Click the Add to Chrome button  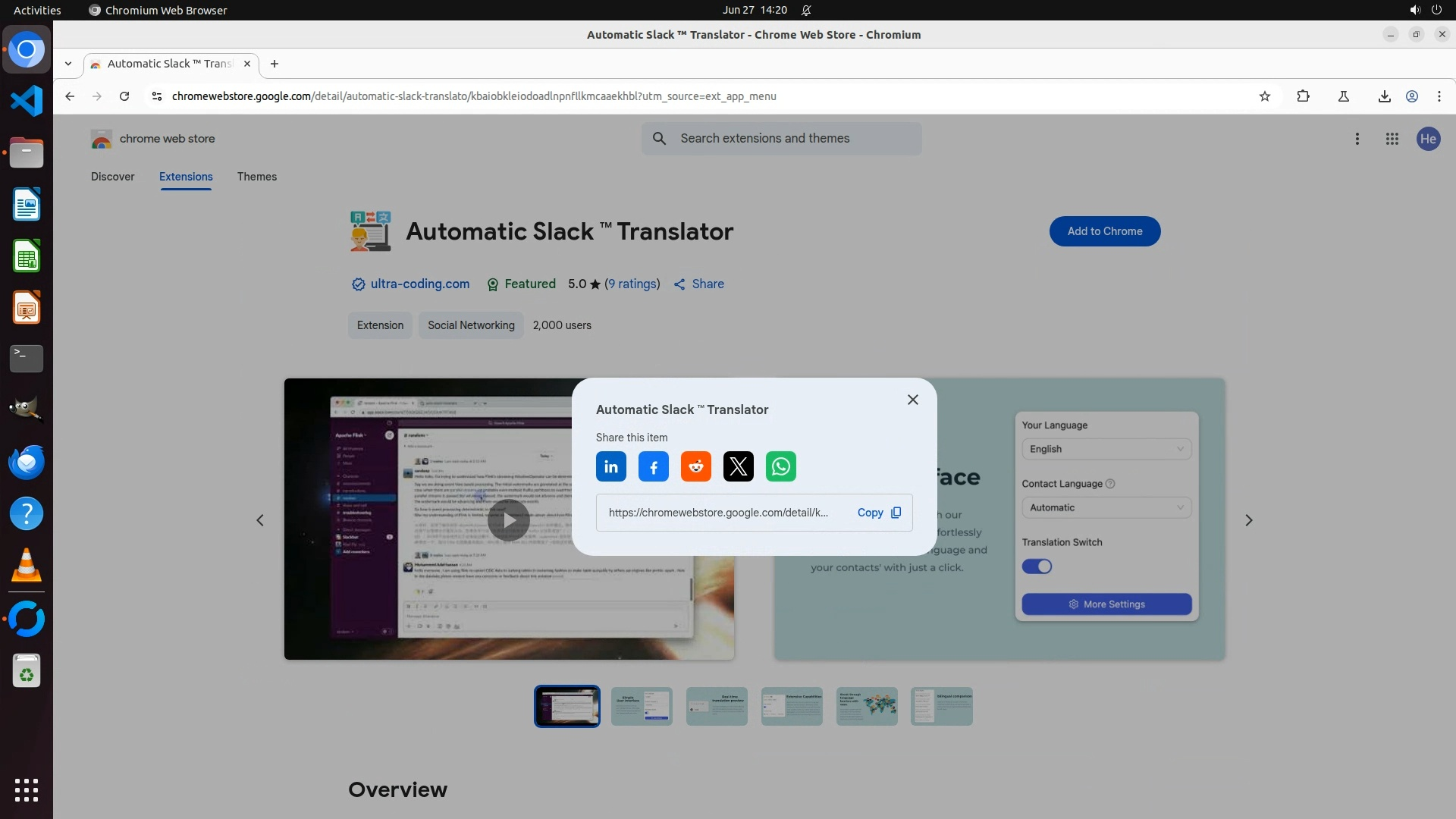tap(1104, 231)
